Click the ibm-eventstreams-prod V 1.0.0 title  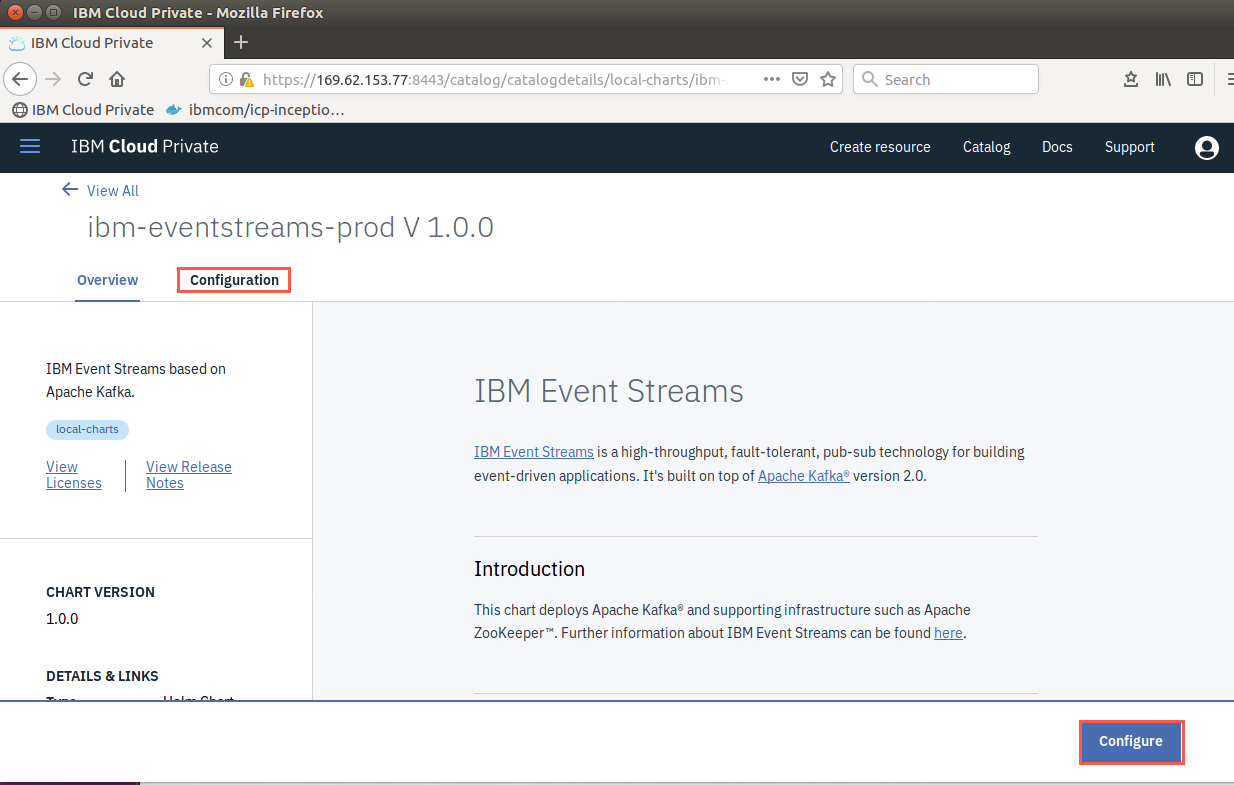coord(291,227)
